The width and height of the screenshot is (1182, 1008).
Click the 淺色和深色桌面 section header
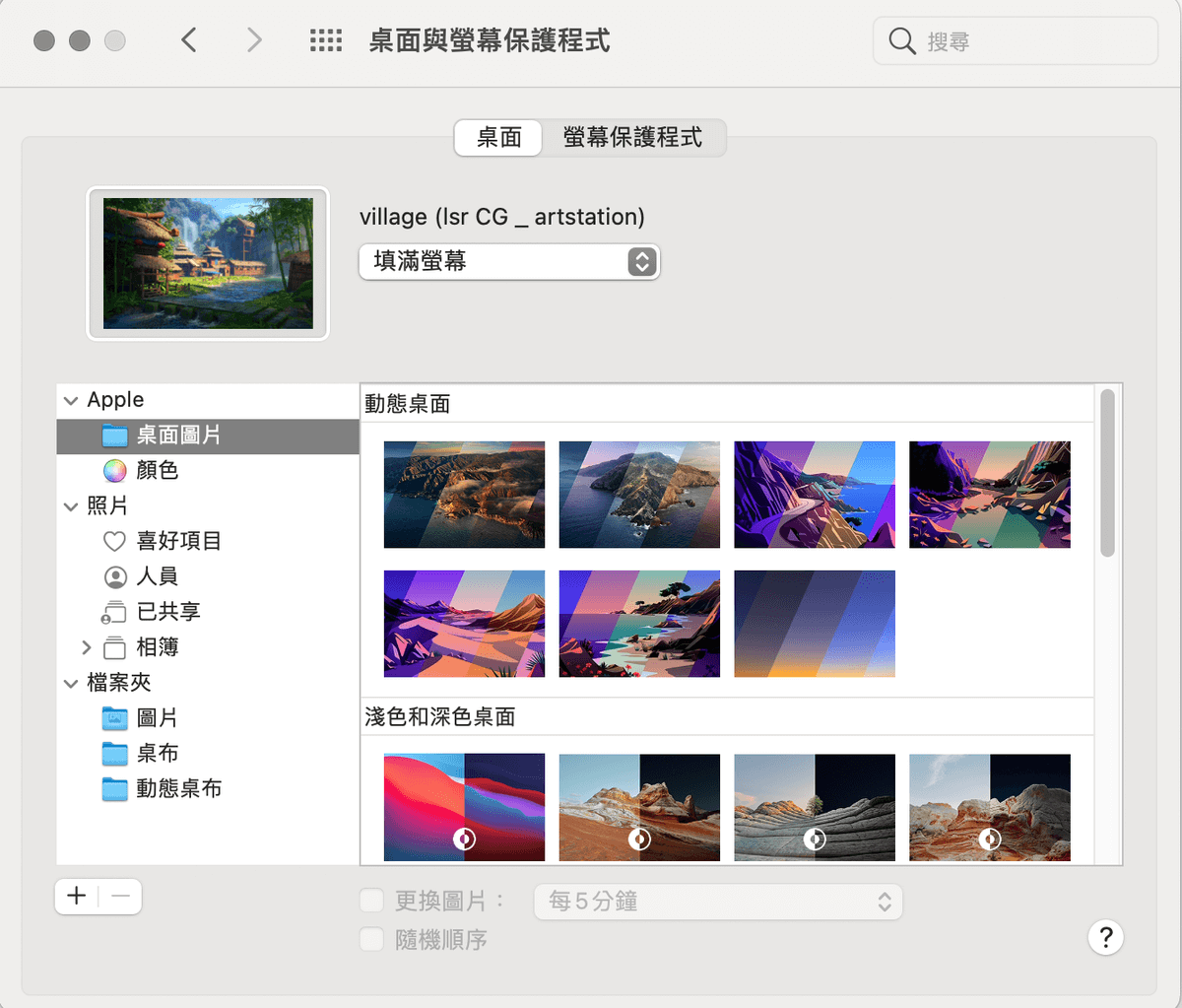click(x=440, y=717)
